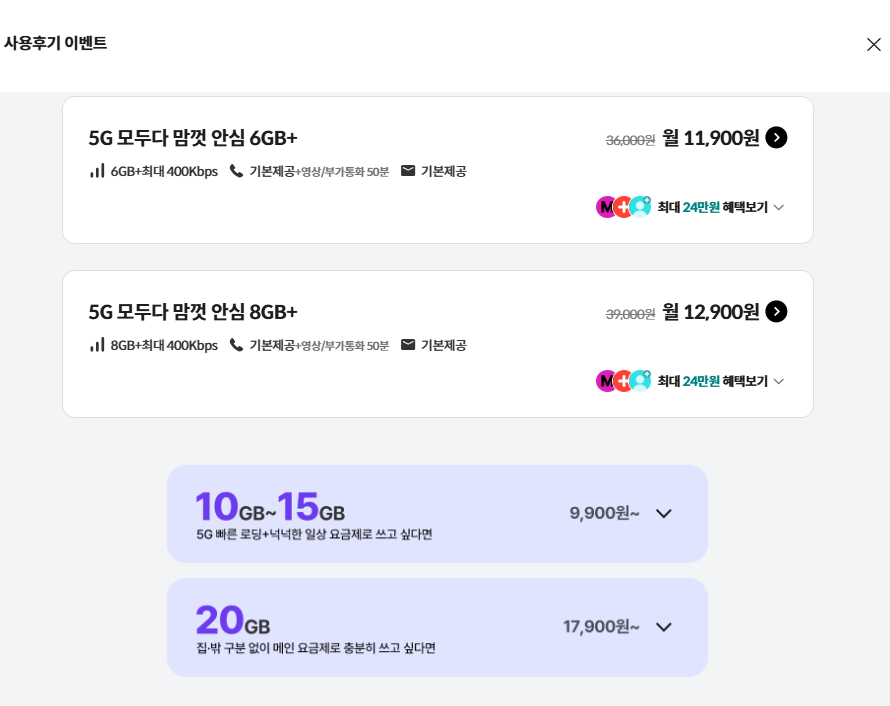Expand the 20GB plan section
The image size is (890, 706).
click(x=663, y=627)
